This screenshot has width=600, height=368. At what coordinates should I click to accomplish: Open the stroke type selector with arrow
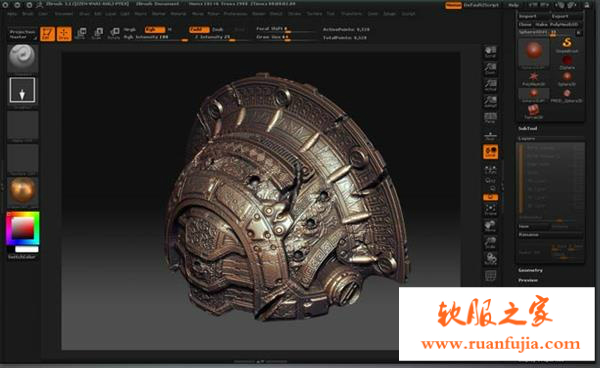click(x=23, y=90)
